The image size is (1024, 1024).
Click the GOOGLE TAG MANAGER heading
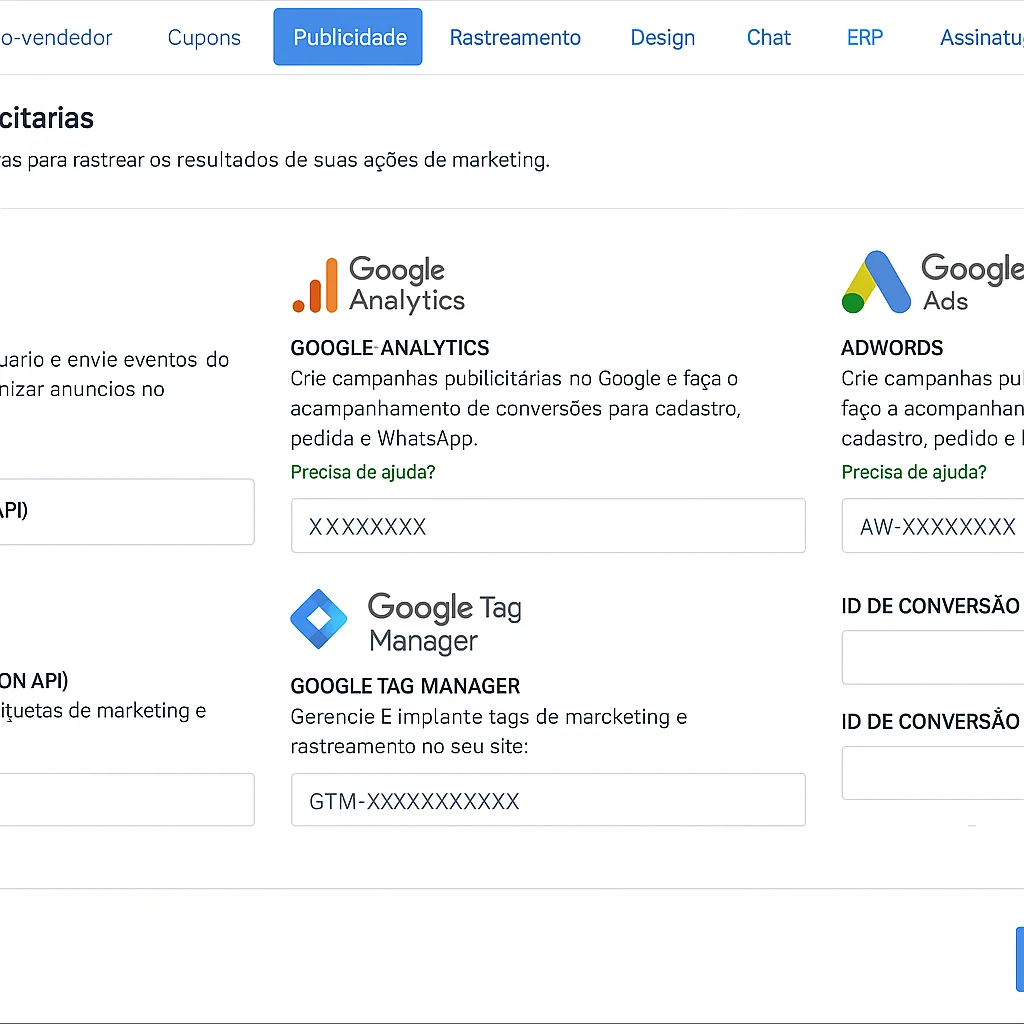tap(405, 686)
